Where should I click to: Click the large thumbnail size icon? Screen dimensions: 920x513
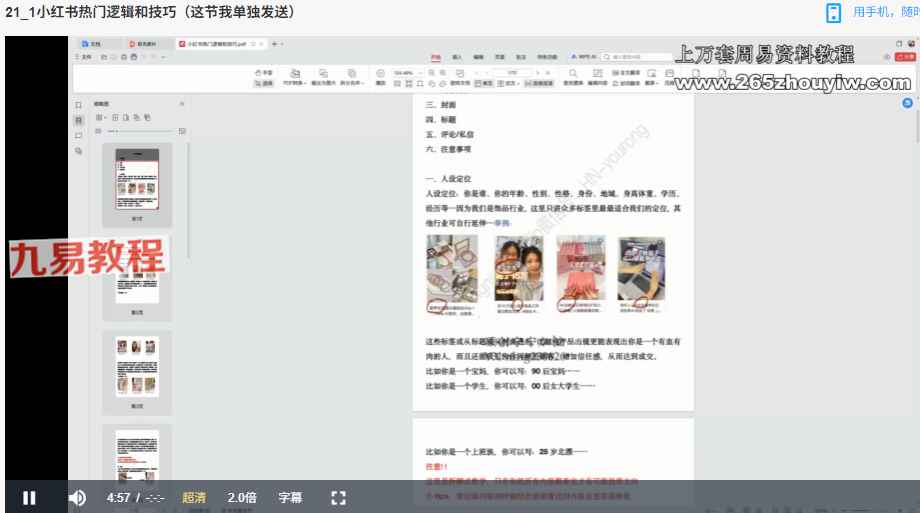182,131
